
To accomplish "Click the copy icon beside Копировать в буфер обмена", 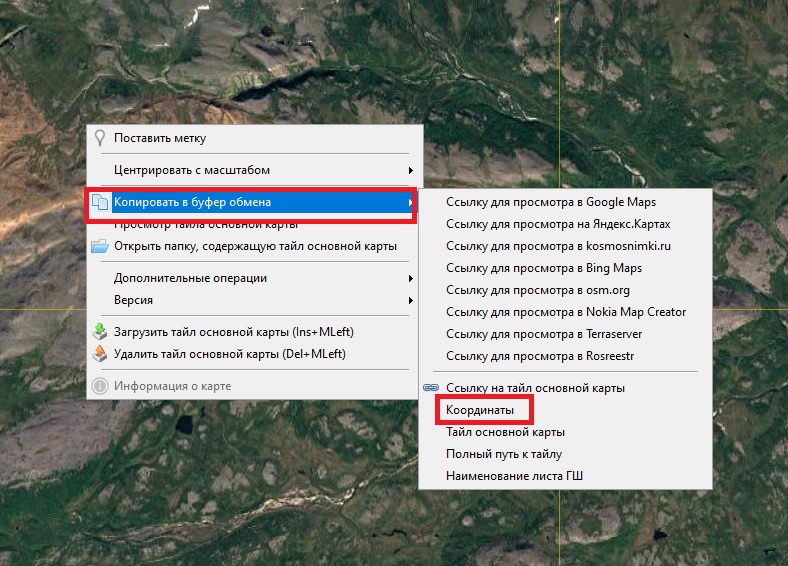I will 100,202.
